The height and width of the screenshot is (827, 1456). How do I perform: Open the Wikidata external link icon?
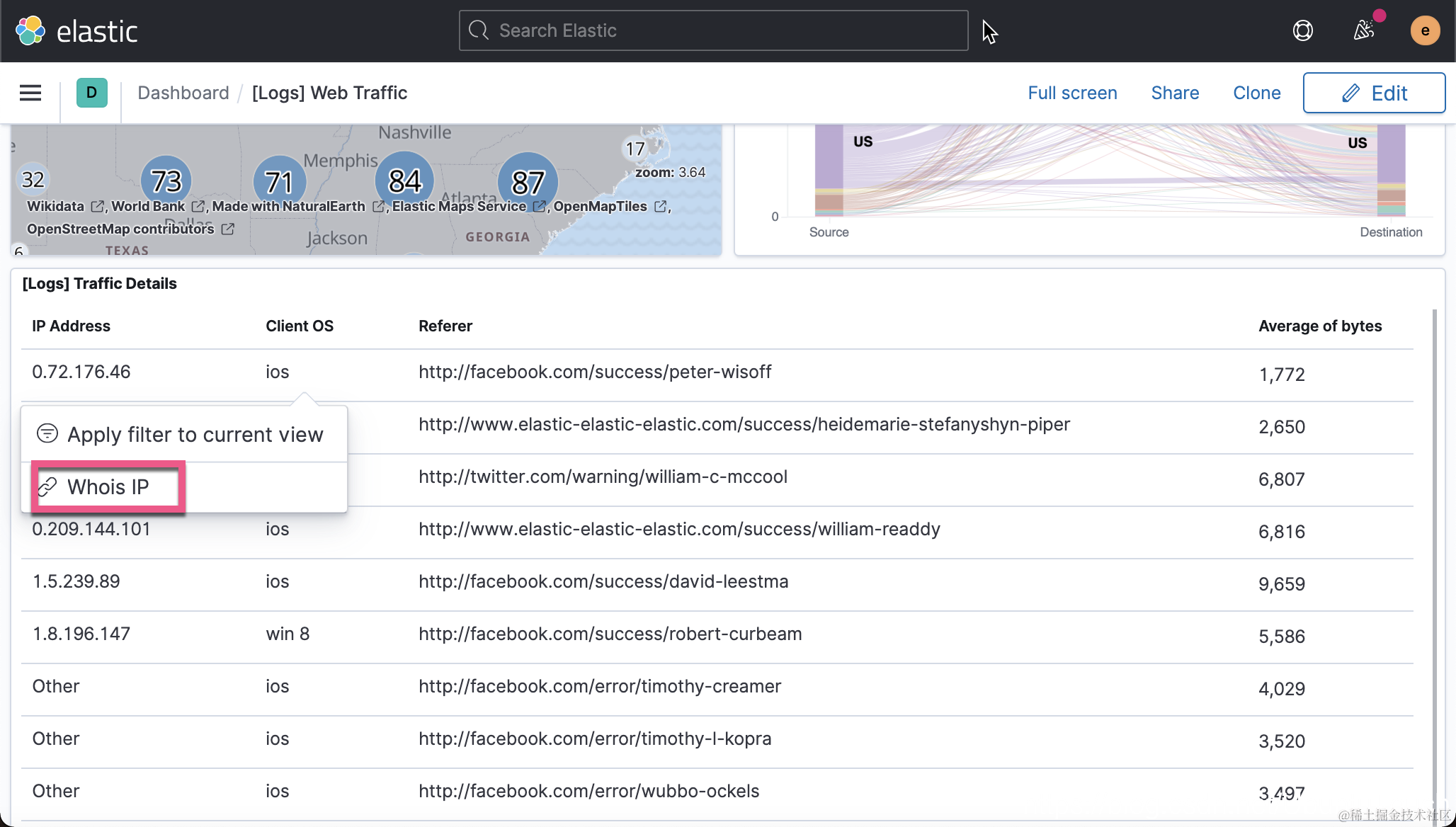98,207
